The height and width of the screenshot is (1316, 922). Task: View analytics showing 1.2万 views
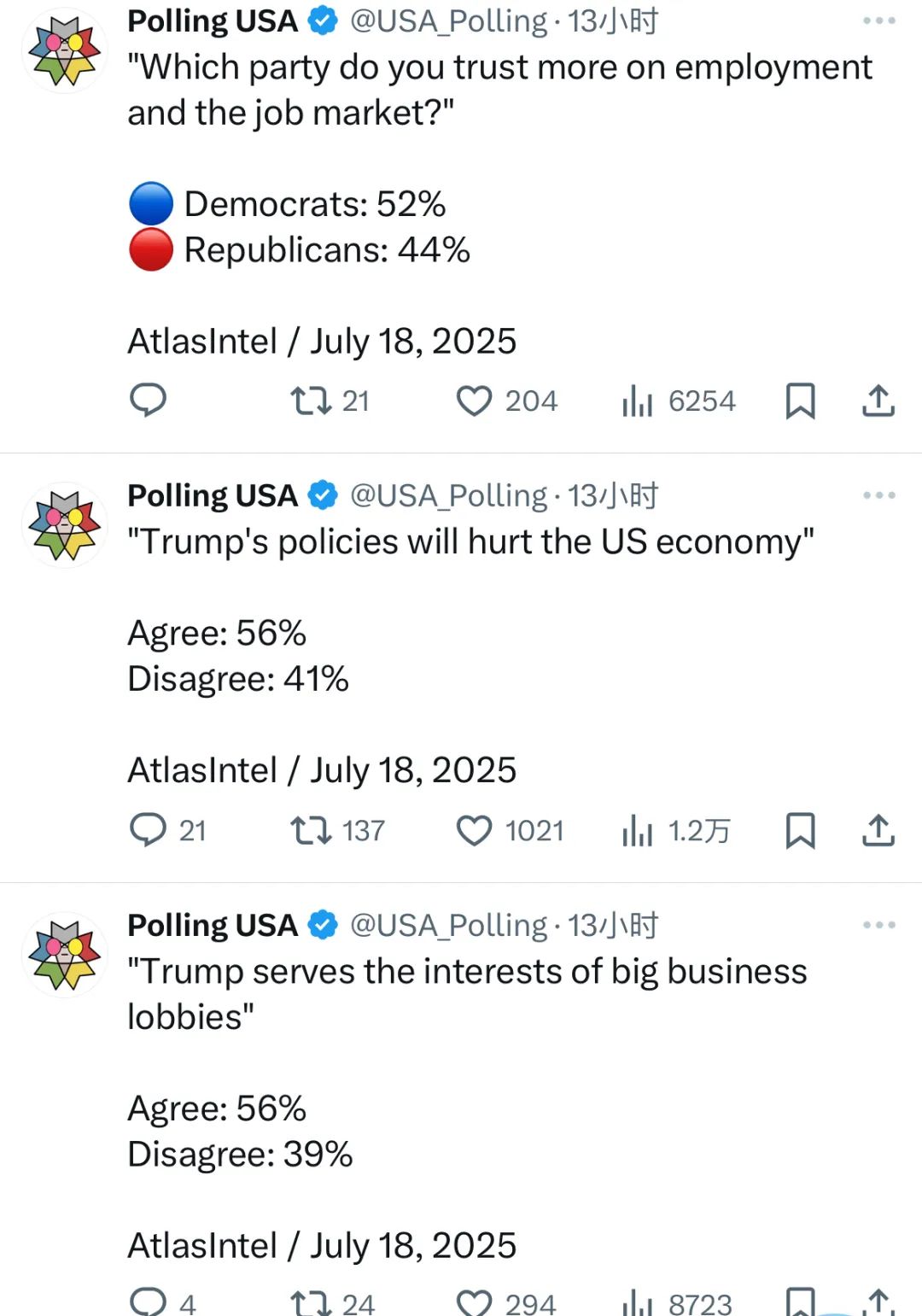(x=676, y=830)
